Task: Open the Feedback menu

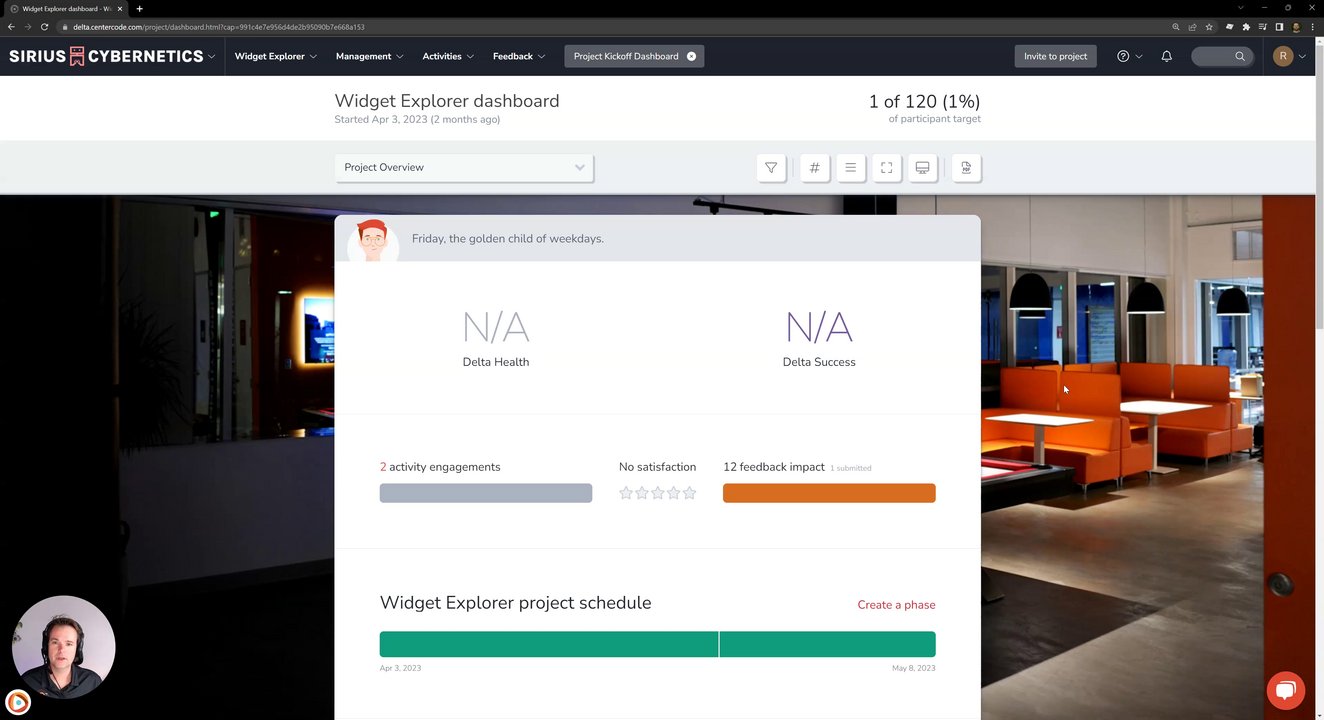Action: coord(519,56)
